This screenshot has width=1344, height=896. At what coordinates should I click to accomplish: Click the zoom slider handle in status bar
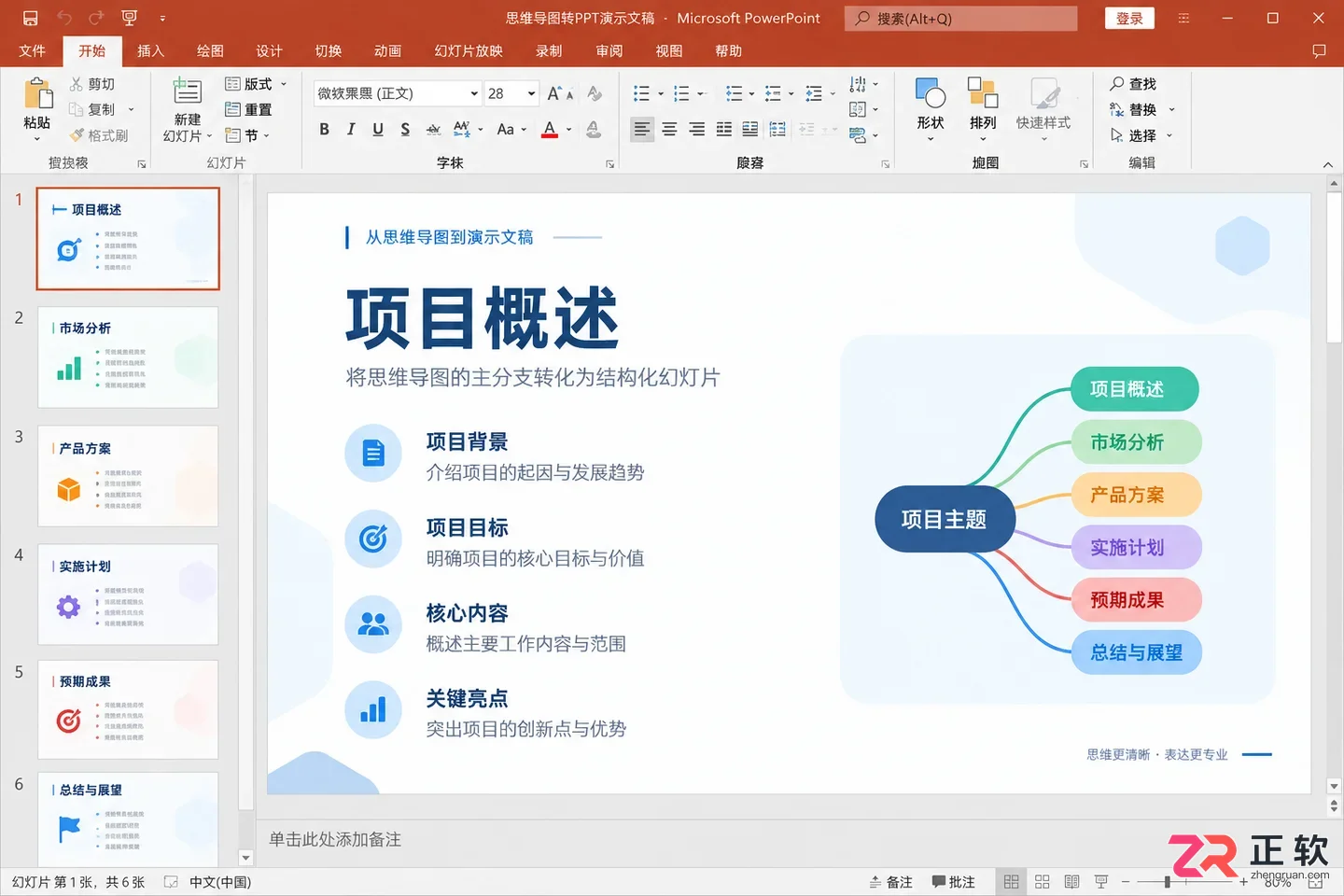(x=1168, y=881)
